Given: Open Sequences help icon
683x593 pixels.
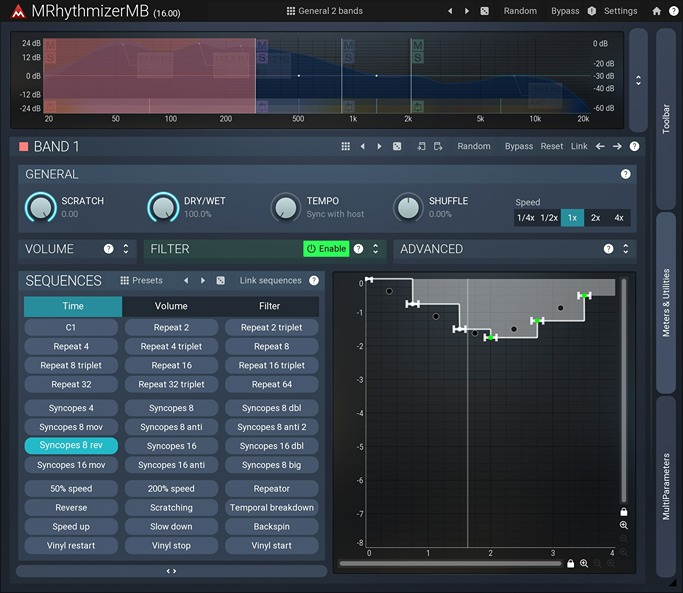Looking at the screenshot, I should pyautogui.click(x=314, y=281).
